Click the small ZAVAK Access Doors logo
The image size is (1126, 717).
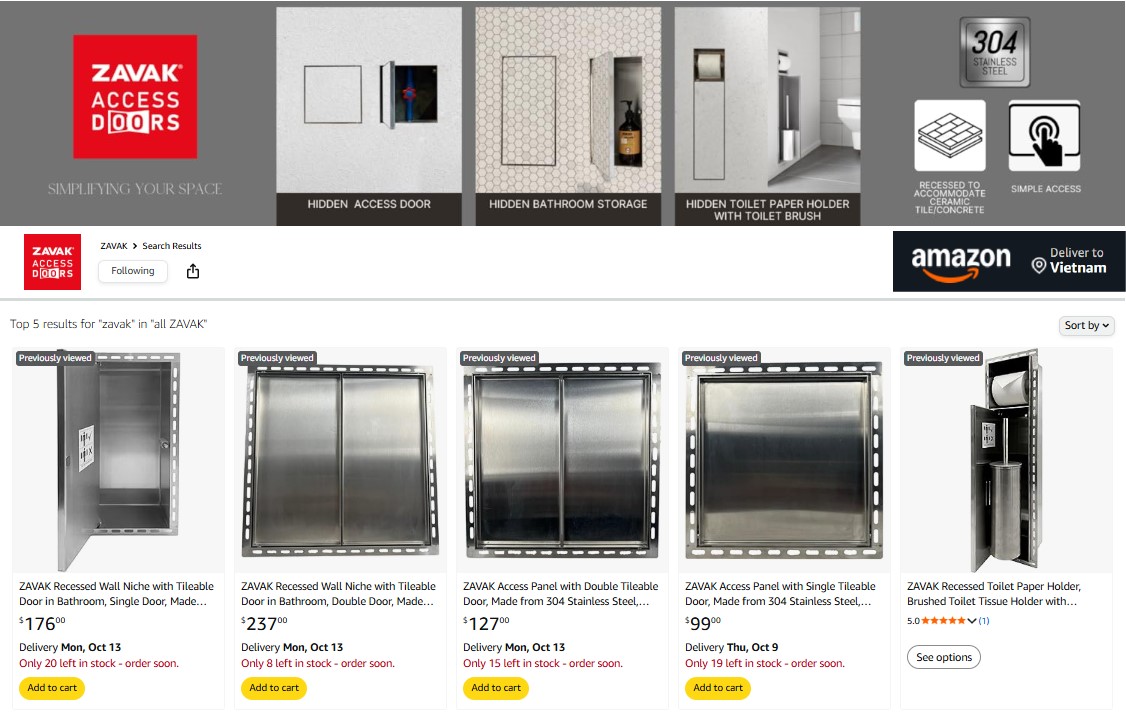(52, 262)
